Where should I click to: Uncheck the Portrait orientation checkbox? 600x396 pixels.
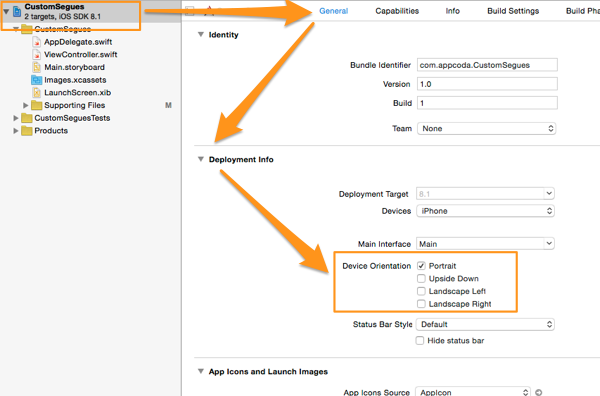click(421, 266)
